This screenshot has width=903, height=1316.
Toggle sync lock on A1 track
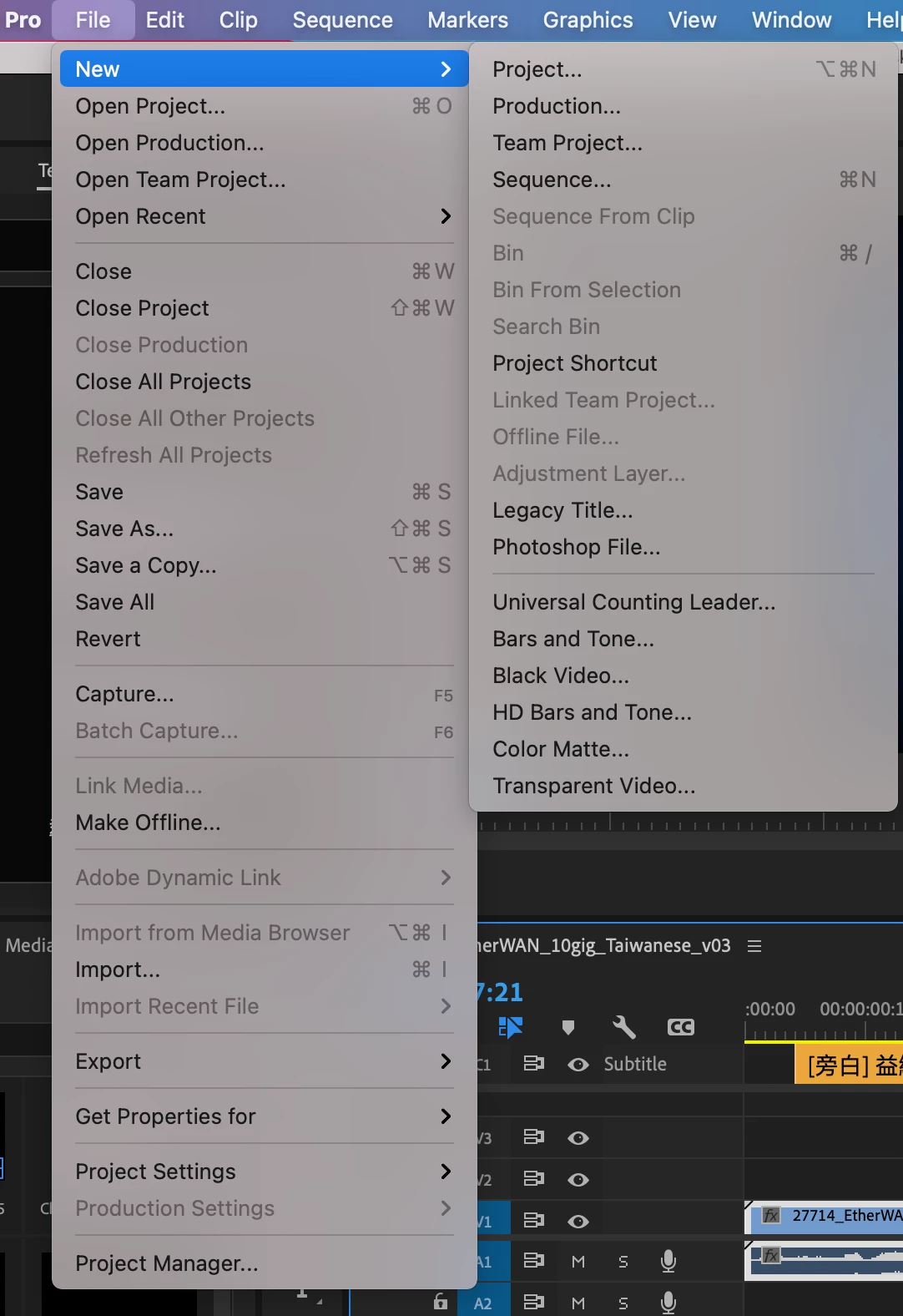tap(534, 1261)
